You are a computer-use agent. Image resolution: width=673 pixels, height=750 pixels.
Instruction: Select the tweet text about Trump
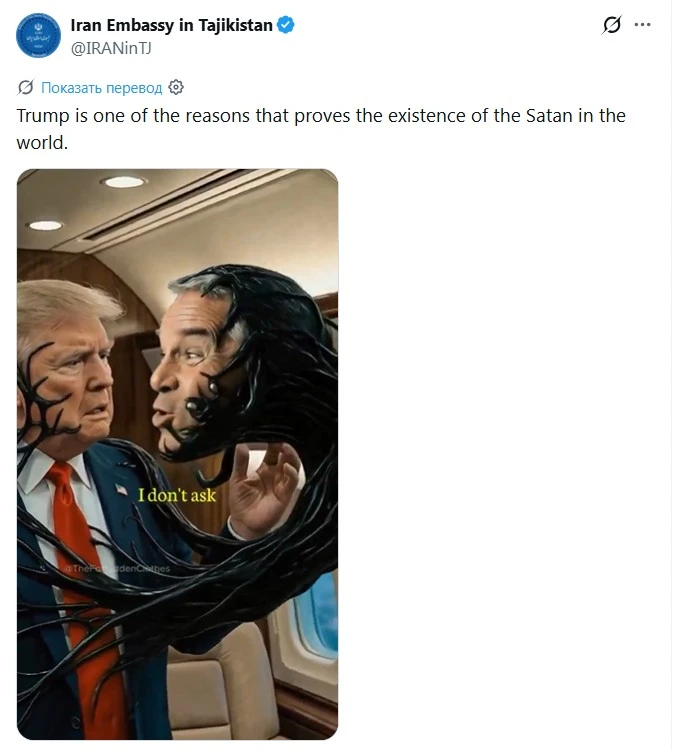(321, 129)
